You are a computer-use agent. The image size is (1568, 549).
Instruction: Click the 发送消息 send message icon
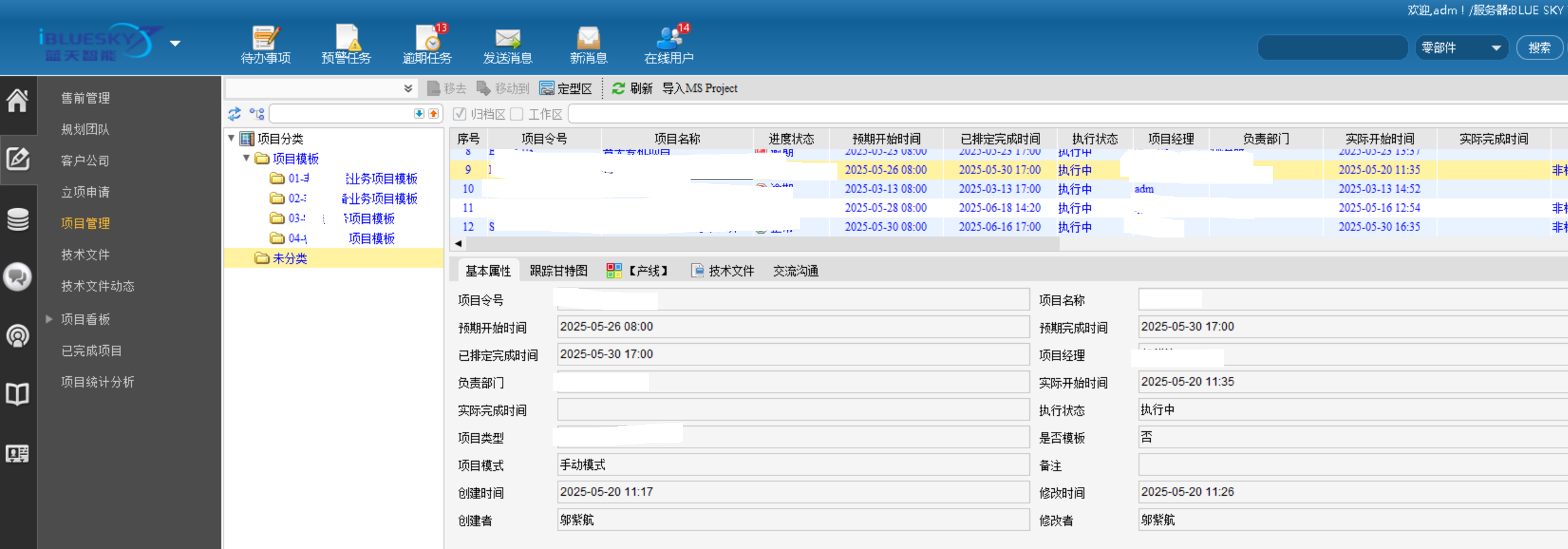click(x=508, y=45)
